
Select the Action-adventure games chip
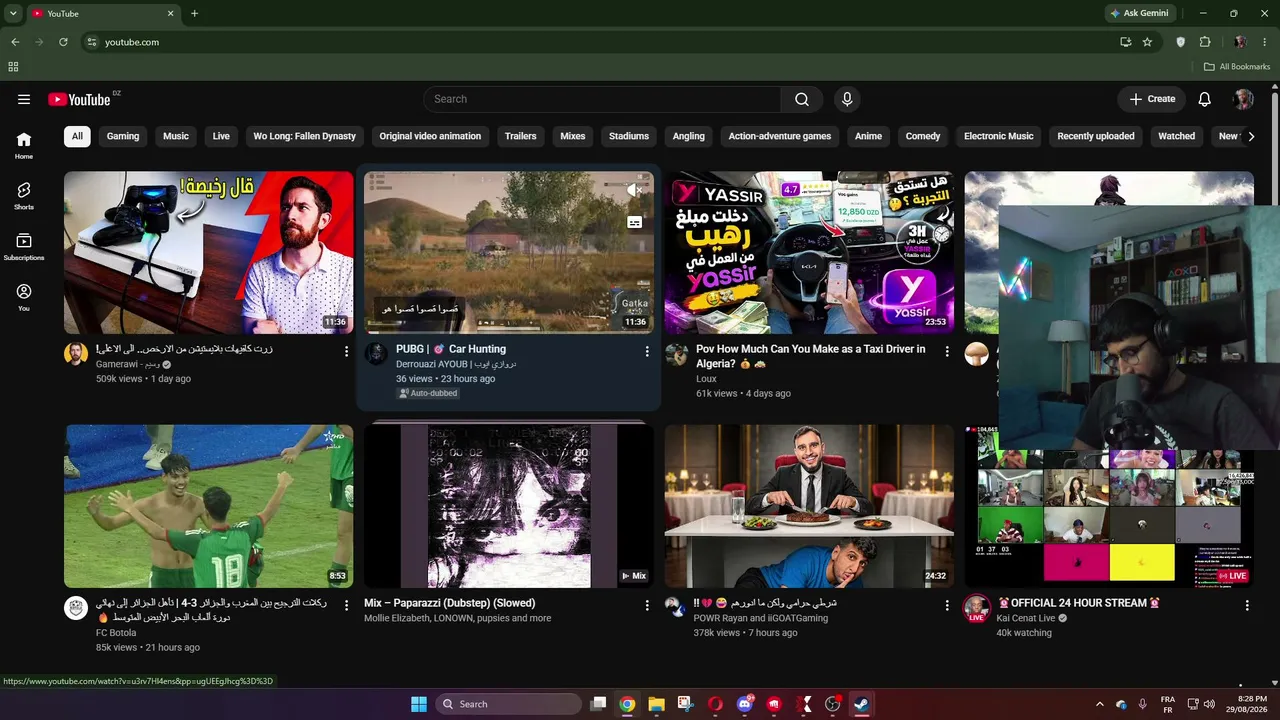click(x=780, y=136)
